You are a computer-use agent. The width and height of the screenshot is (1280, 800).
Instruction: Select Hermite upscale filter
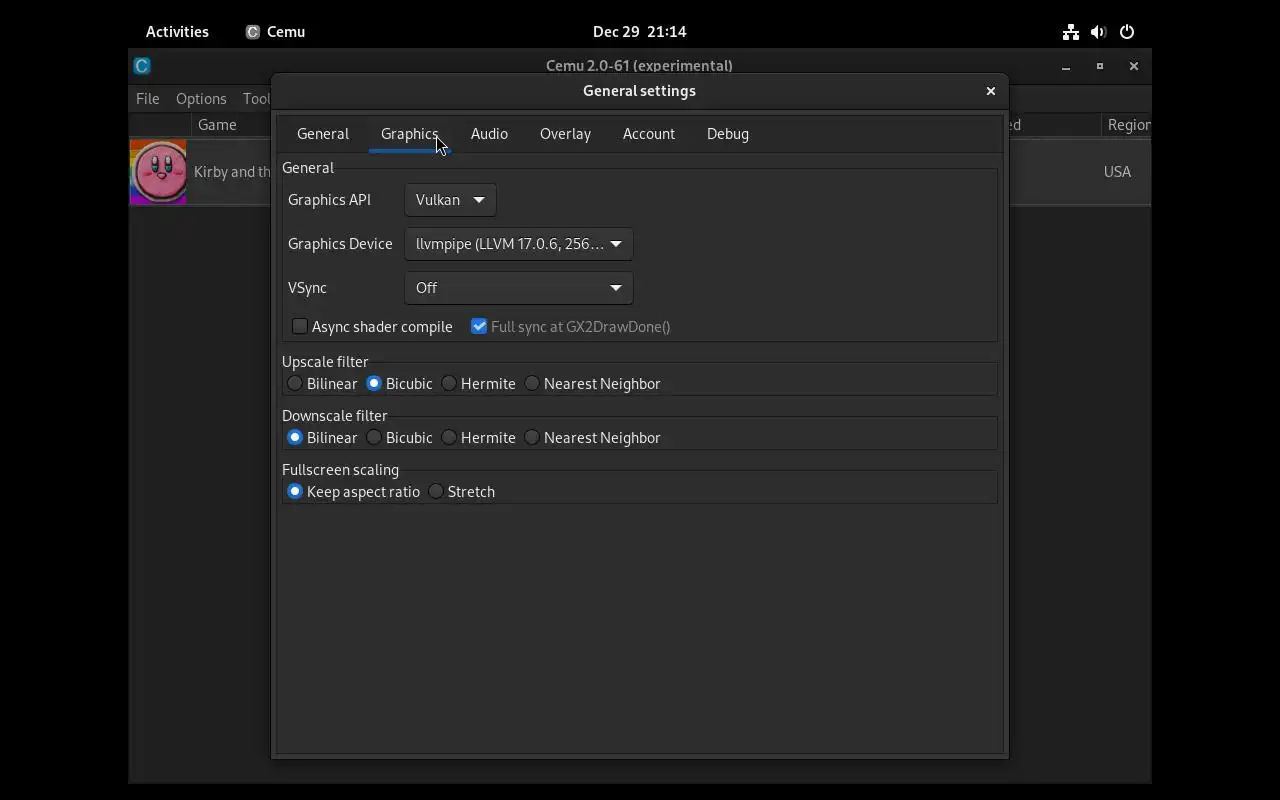click(449, 384)
